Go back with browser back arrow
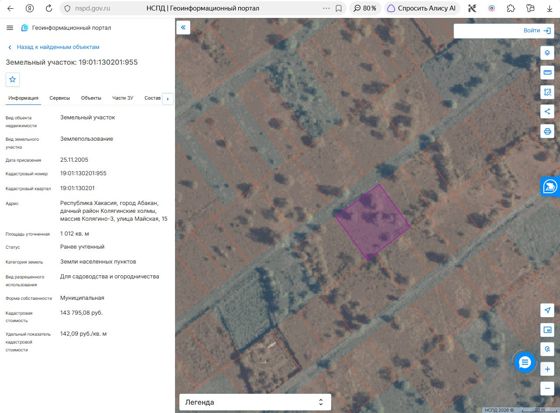This screenshot has height=413, width=560. point(10,8)
